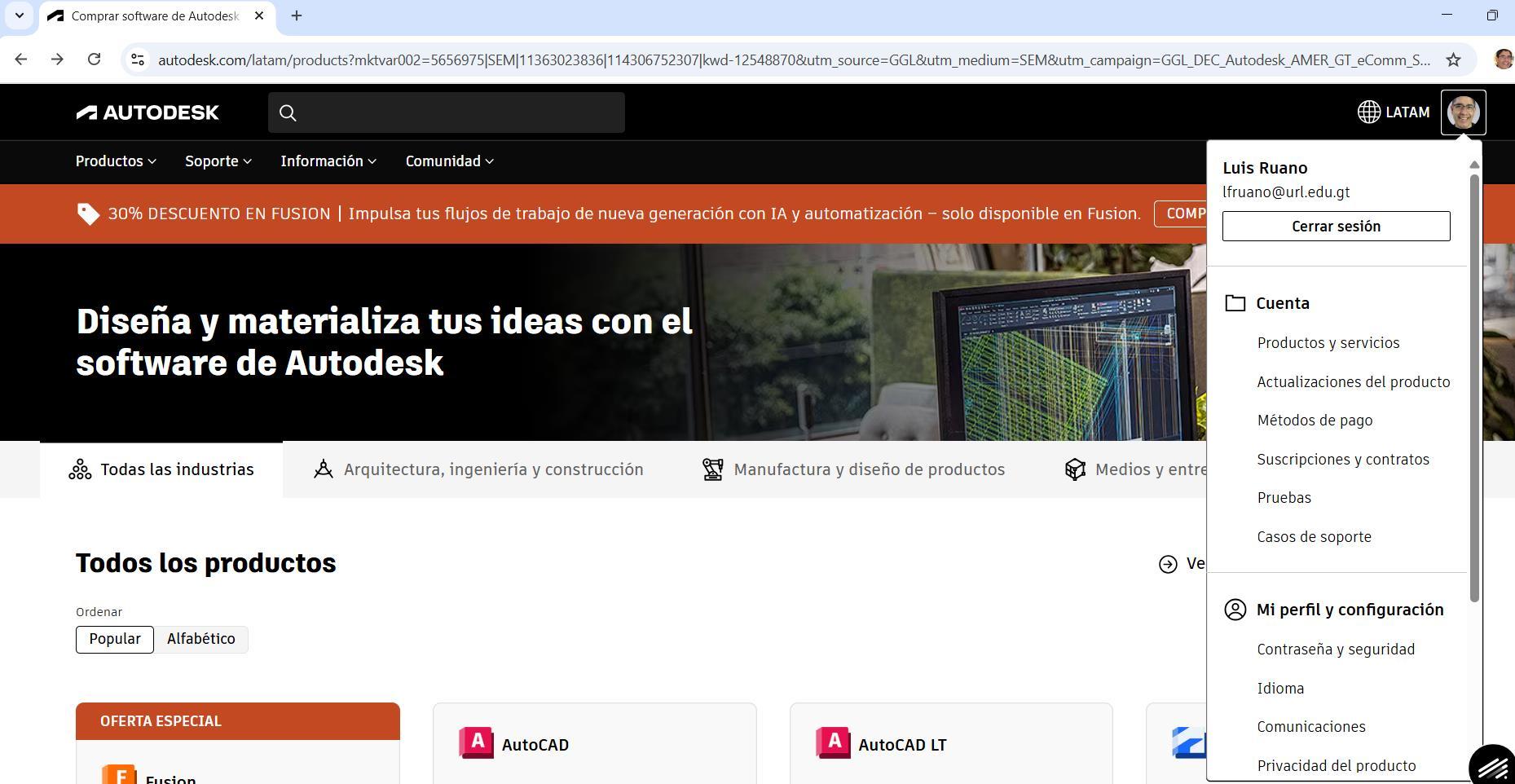Open Idioma settings

click(x=1281, y=689)
